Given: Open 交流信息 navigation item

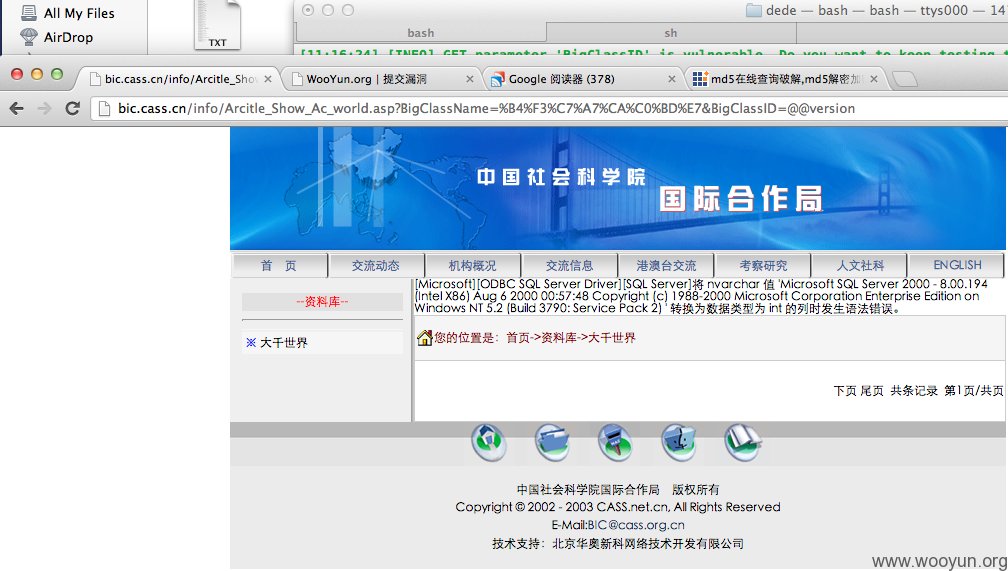Looking at the screenshot, I should [x=570, y=266].
